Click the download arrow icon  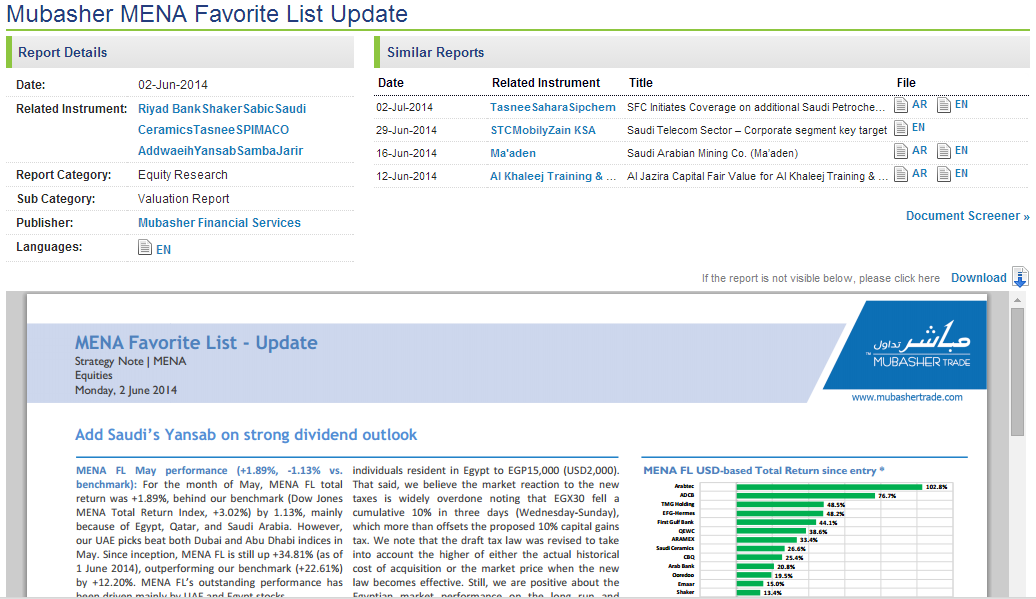1020,277
